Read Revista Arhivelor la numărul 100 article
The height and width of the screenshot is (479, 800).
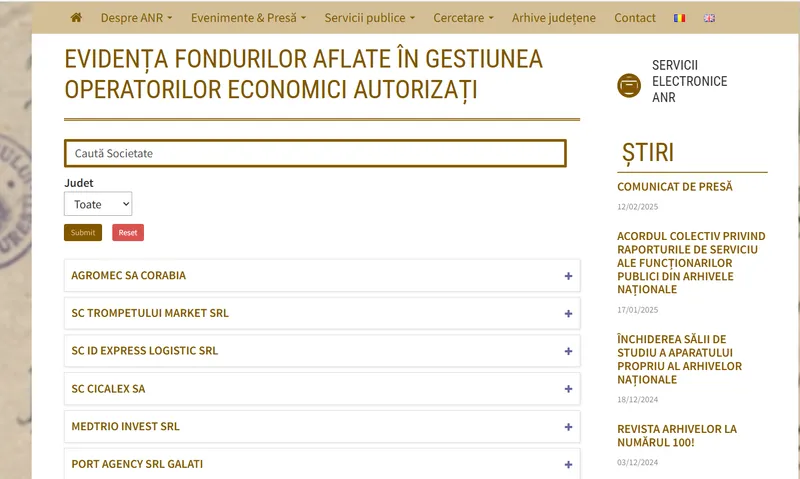click(x=677, y=435)
